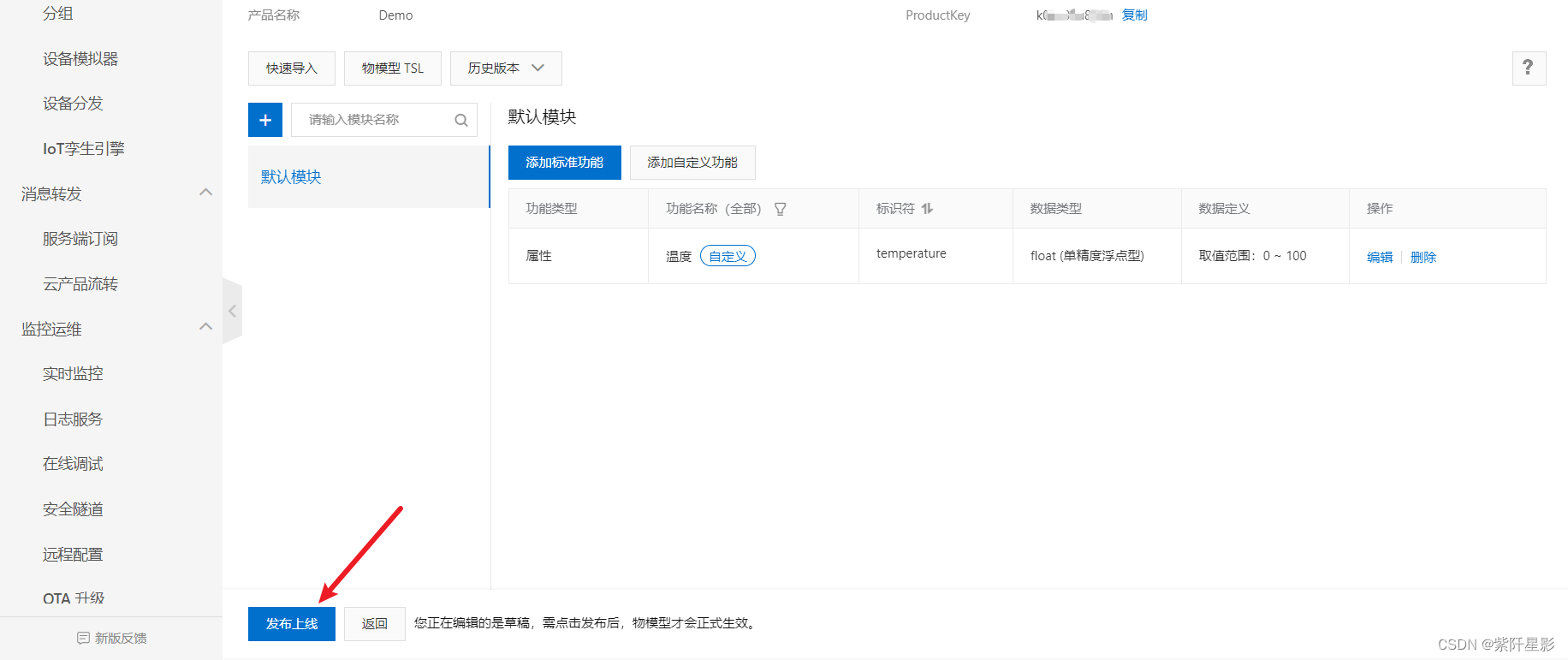
Task: Click the 功能类型 column header
Action: click(x=551, y=209)
